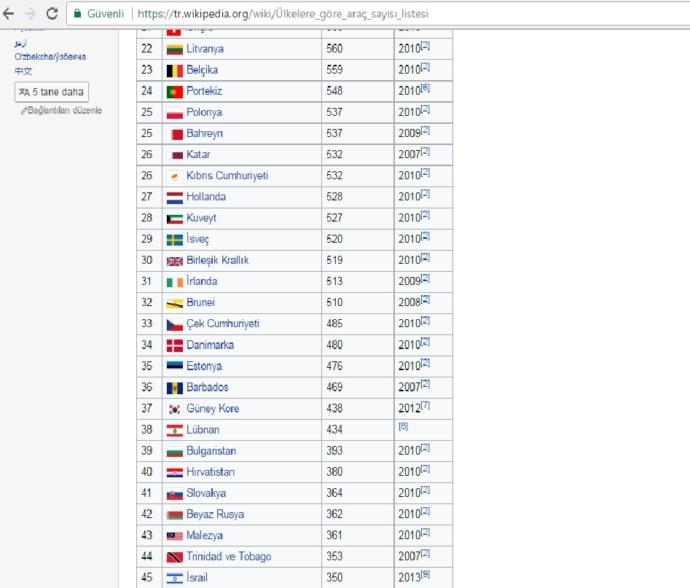Image resolution: width=690 pixels, height=588 pixels.
Task: Click the Belgium flag icon
Action: click(x=175, y=70)
